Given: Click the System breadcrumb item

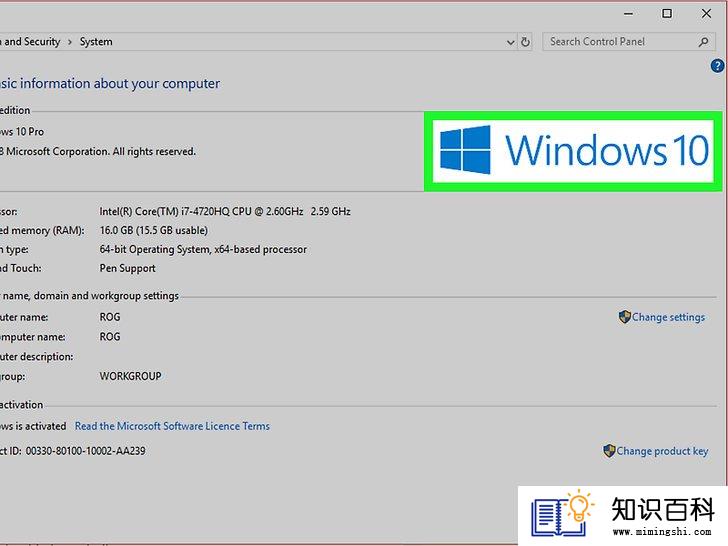Looking at the screenshot, I should [96, 42].
